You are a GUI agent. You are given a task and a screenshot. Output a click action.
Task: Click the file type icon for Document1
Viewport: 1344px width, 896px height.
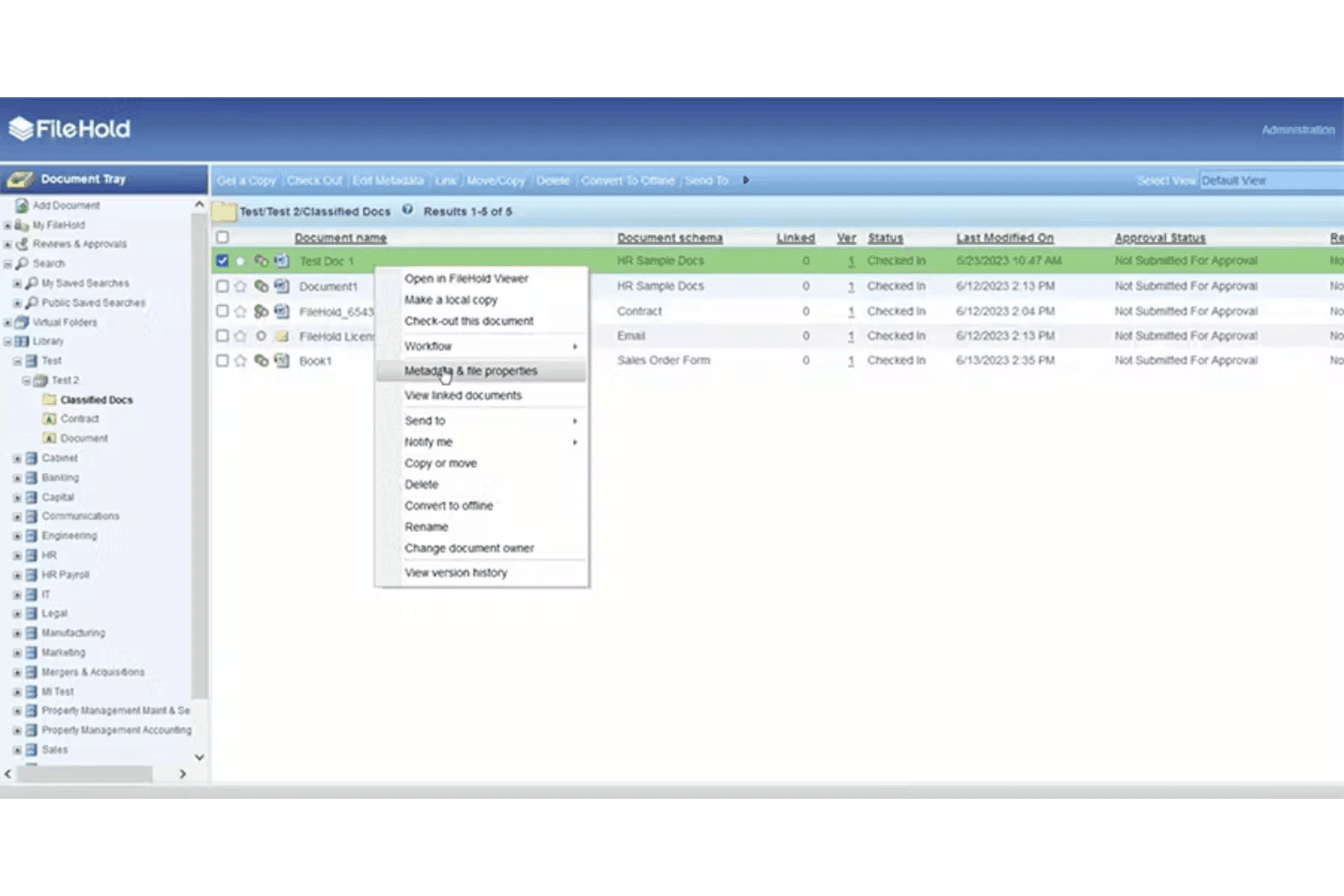coord(282,286)
